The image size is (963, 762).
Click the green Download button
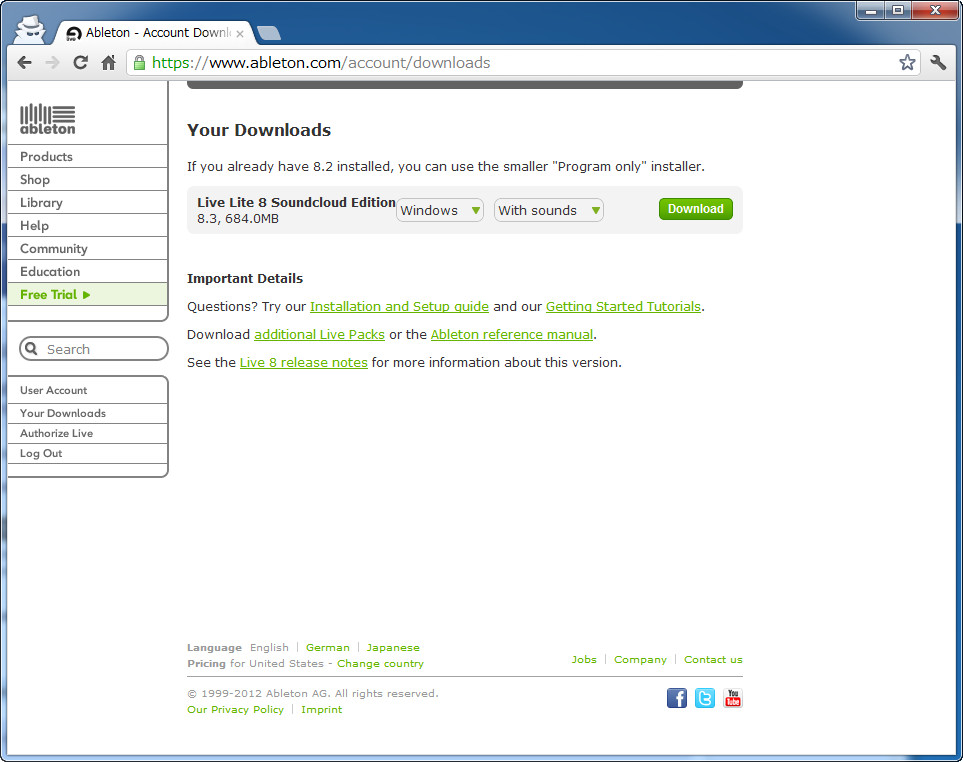(695, 209)
